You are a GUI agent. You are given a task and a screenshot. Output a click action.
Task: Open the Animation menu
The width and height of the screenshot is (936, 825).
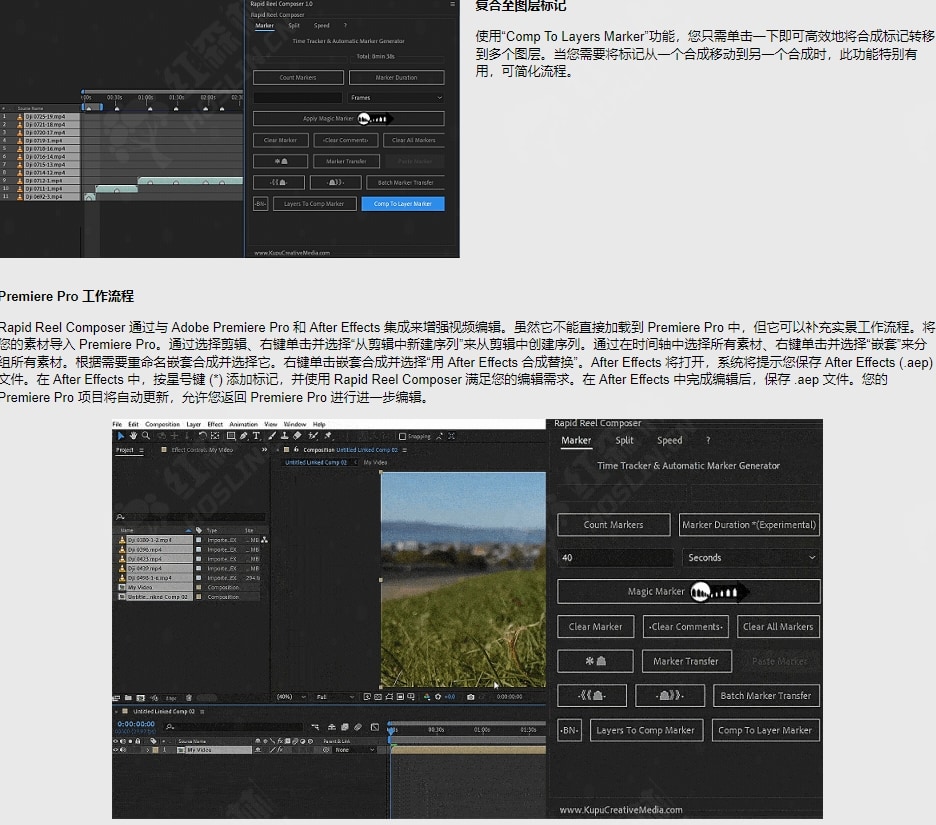click(244, 424)
